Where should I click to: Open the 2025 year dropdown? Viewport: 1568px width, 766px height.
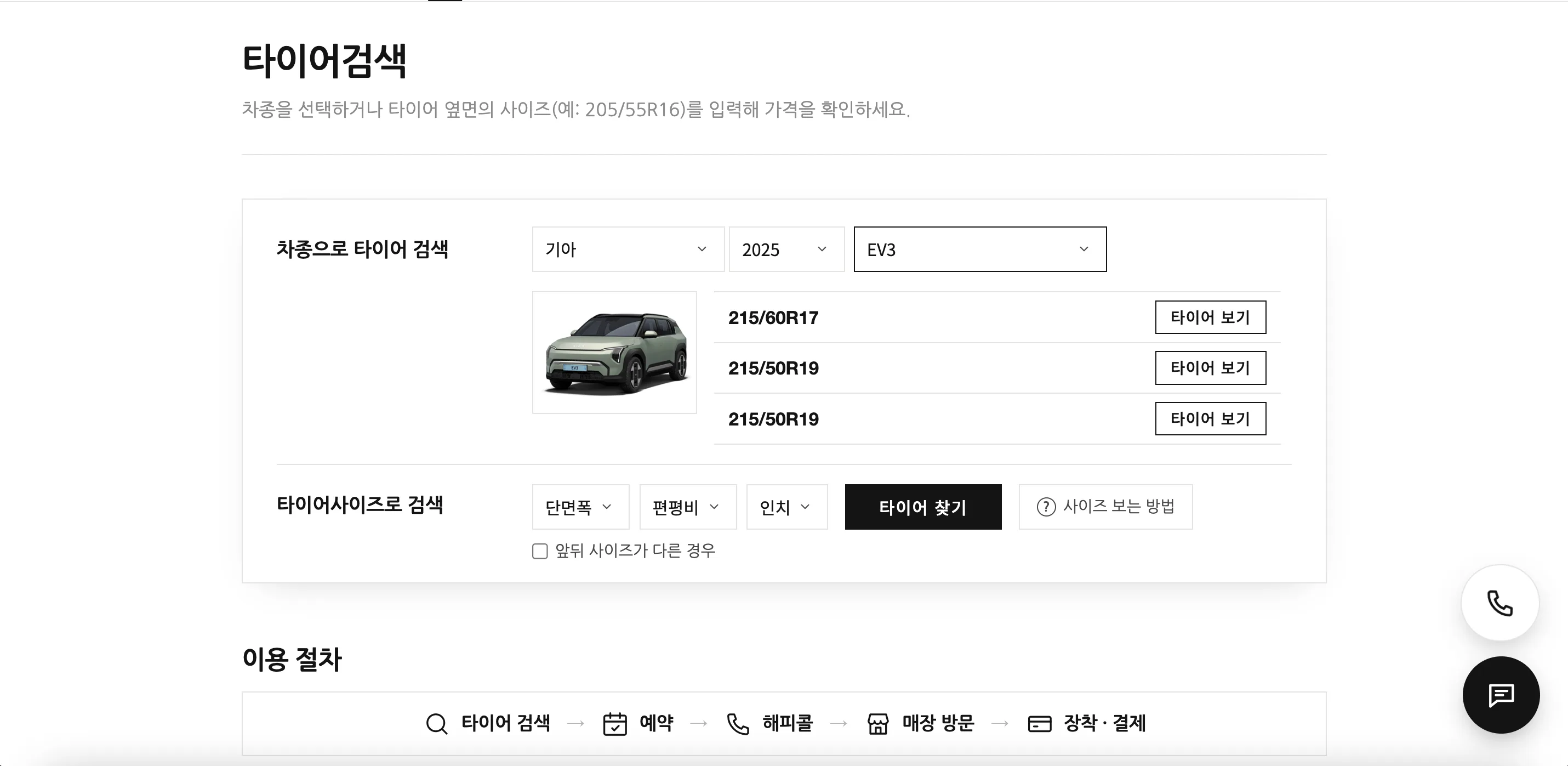(786, 249)
